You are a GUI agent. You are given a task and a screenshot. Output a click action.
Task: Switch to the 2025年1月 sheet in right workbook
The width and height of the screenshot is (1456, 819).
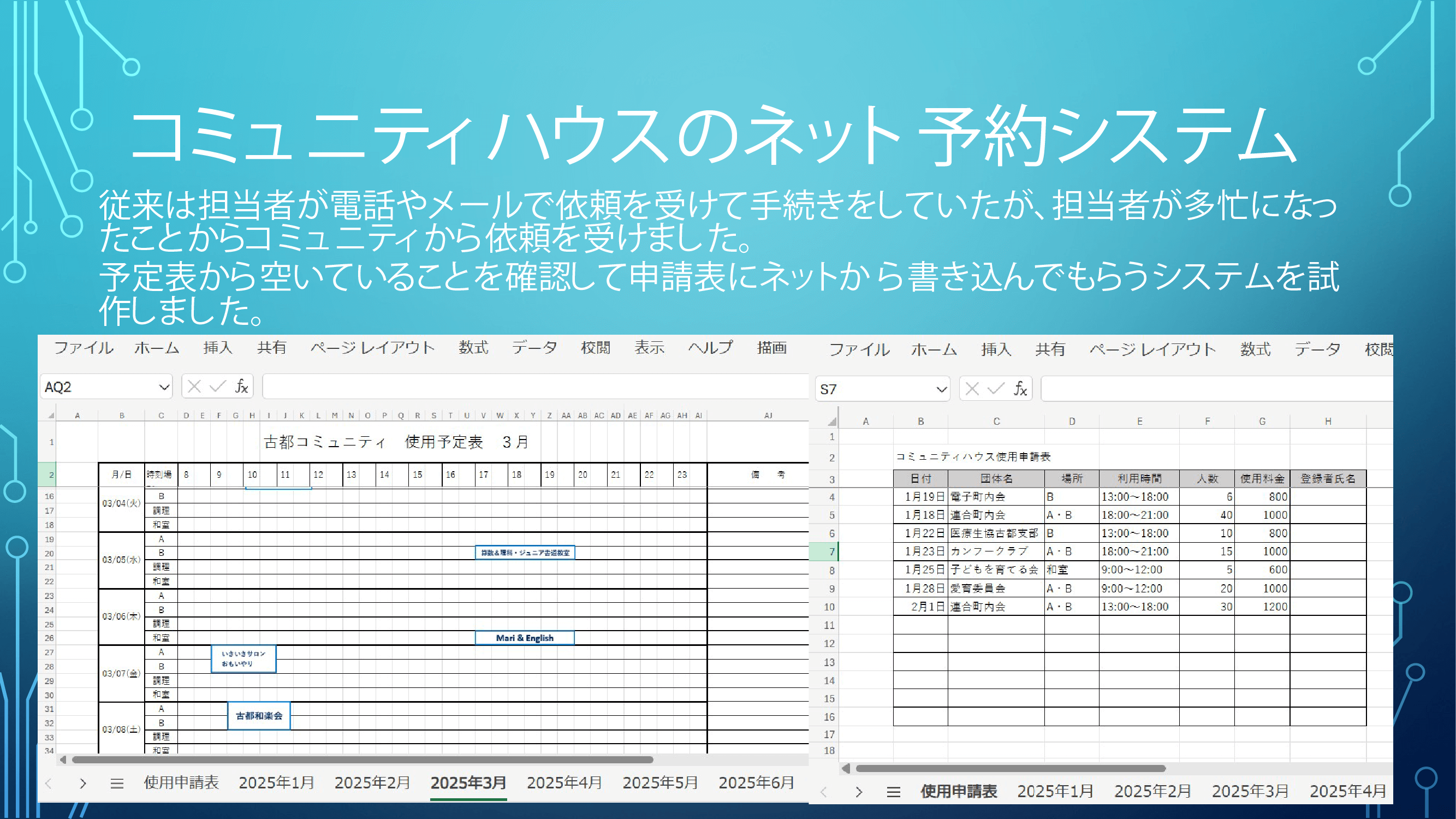(1055, 791)
